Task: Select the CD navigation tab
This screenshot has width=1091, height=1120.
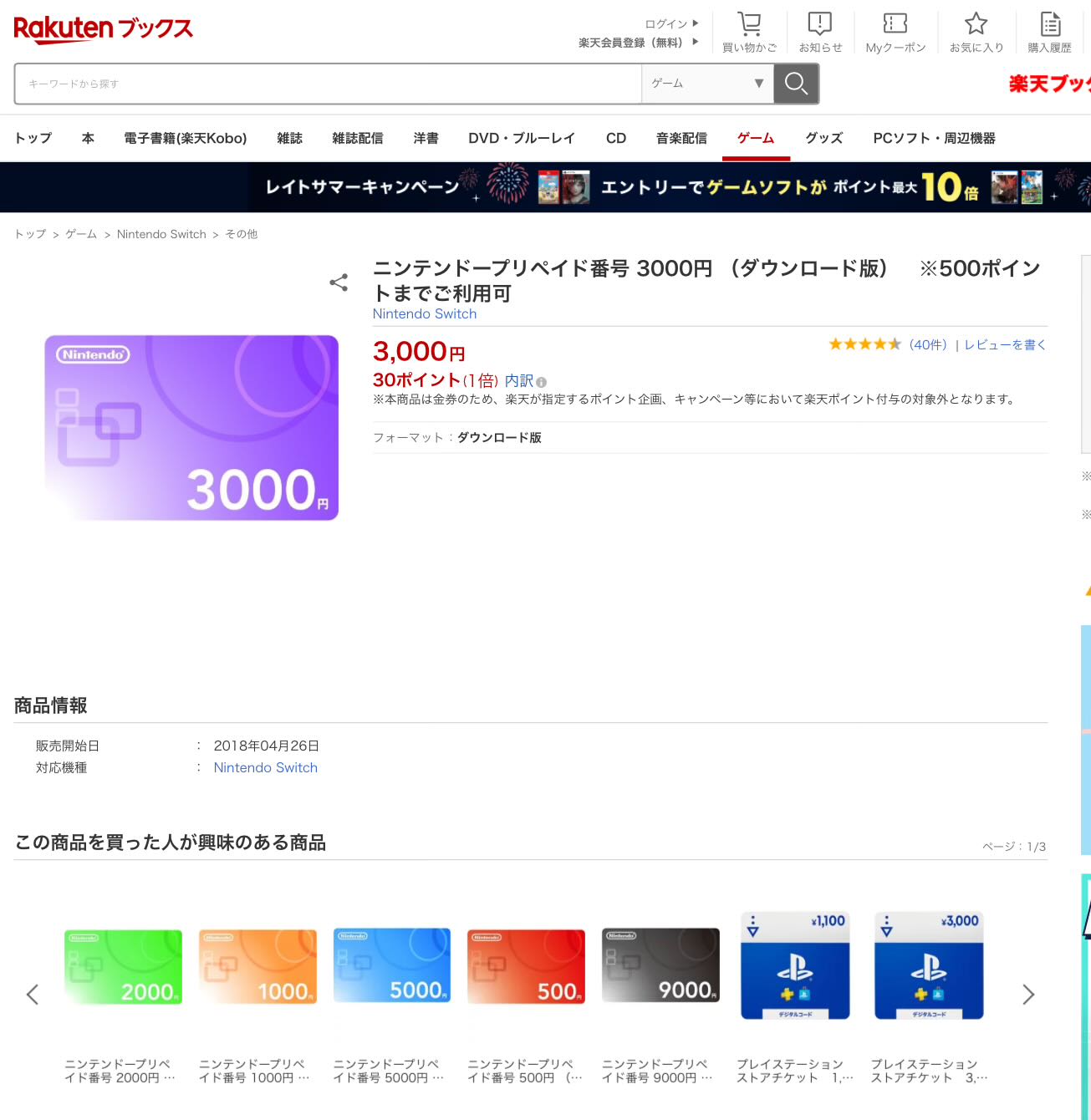Action: tap(616, 138)
